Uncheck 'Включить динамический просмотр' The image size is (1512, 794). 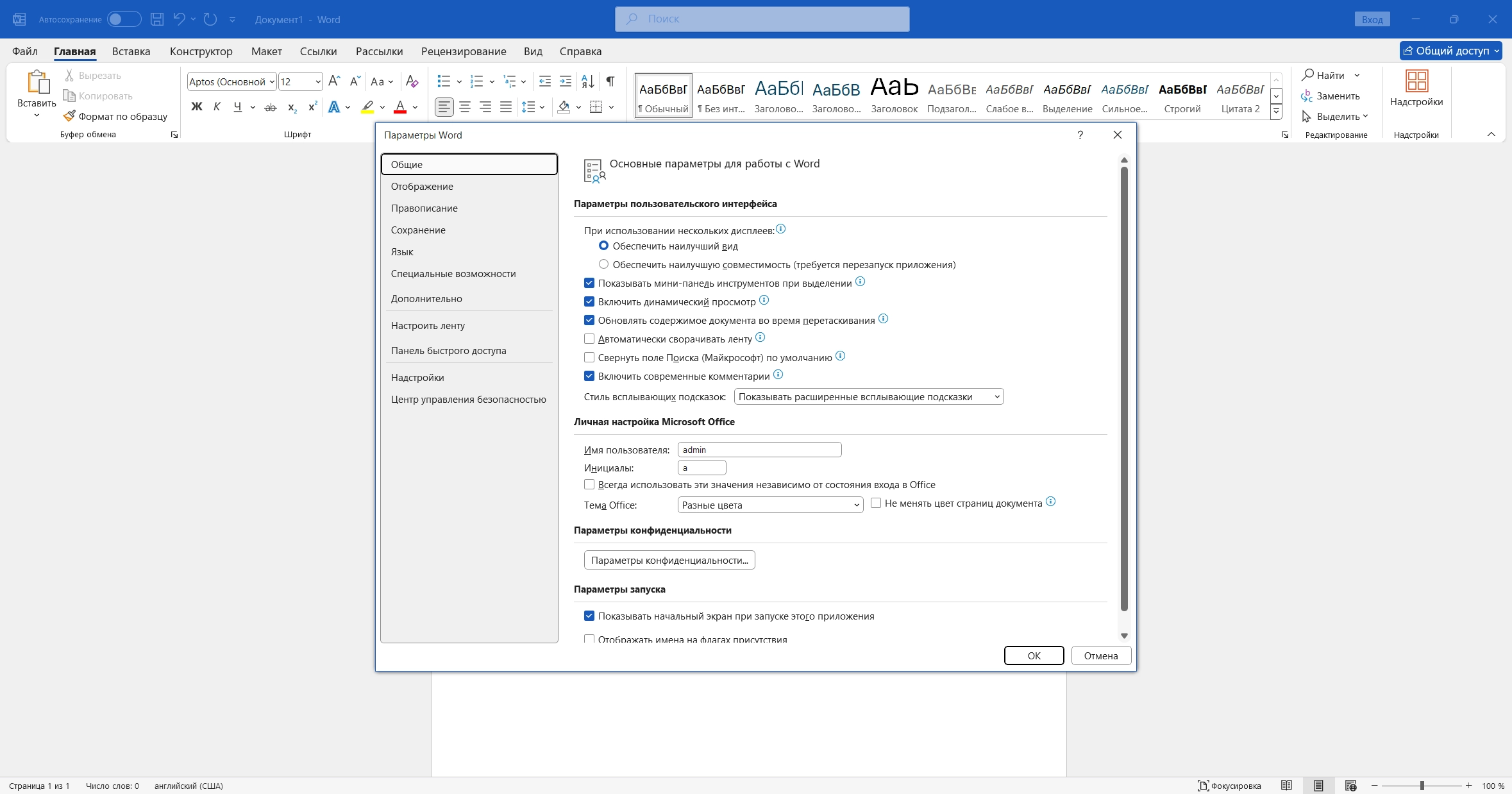pos(589,301)
